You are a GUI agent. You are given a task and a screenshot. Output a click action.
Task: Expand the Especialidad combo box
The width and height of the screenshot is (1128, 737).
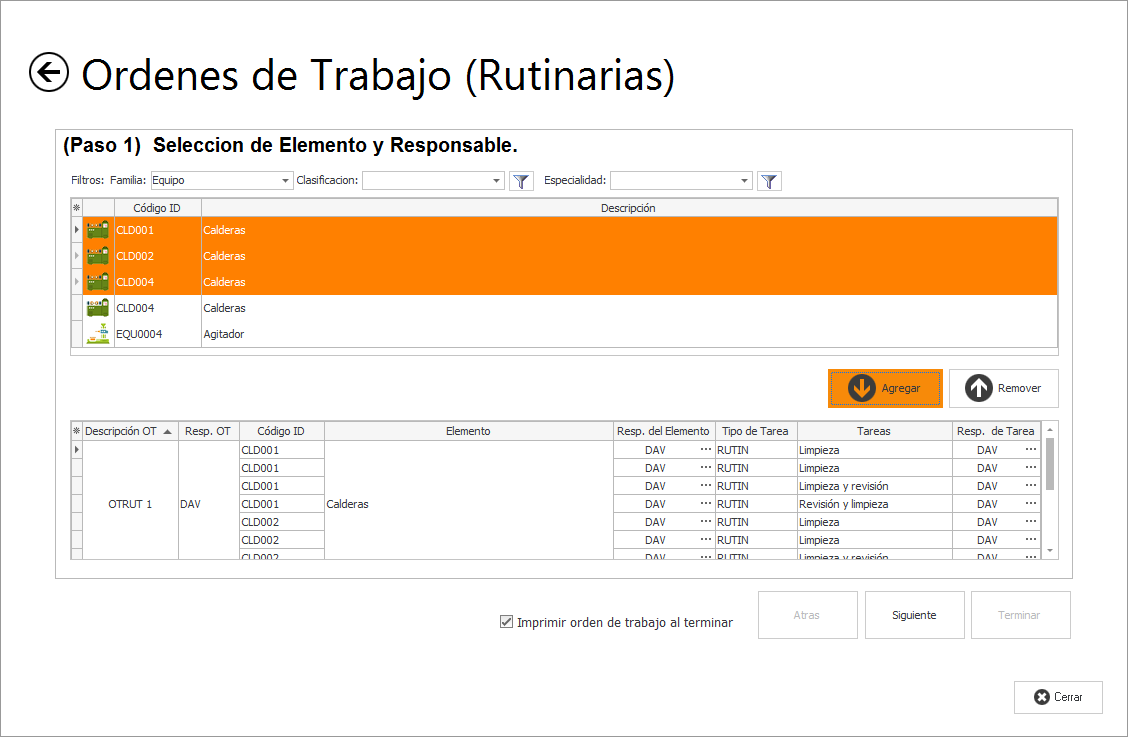coord(744,181)
